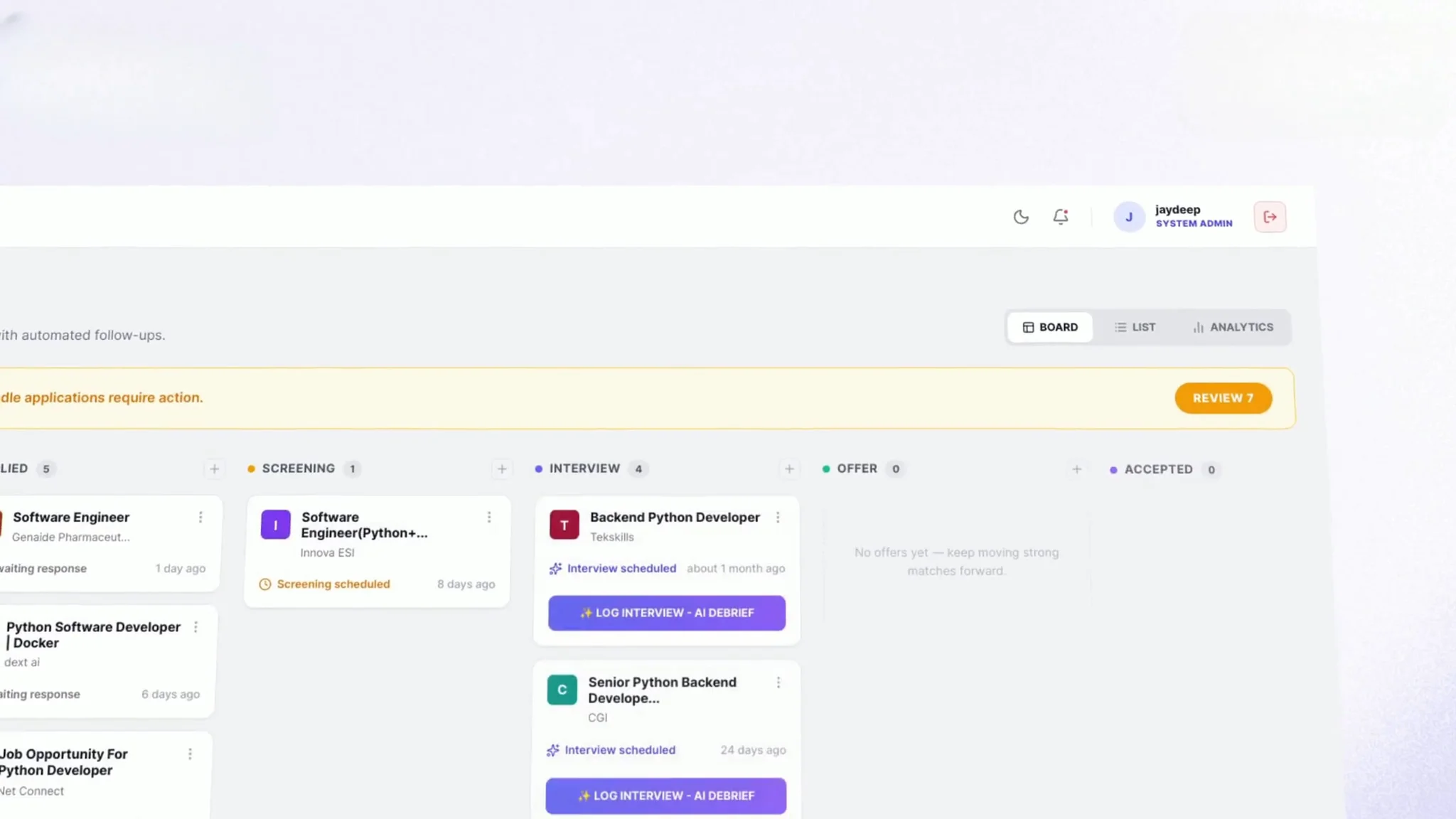Viewport: 1456px width, 819px height.
Task: Switch to the List view tab
Action: pyautogui.click(x=1135, y=327)
